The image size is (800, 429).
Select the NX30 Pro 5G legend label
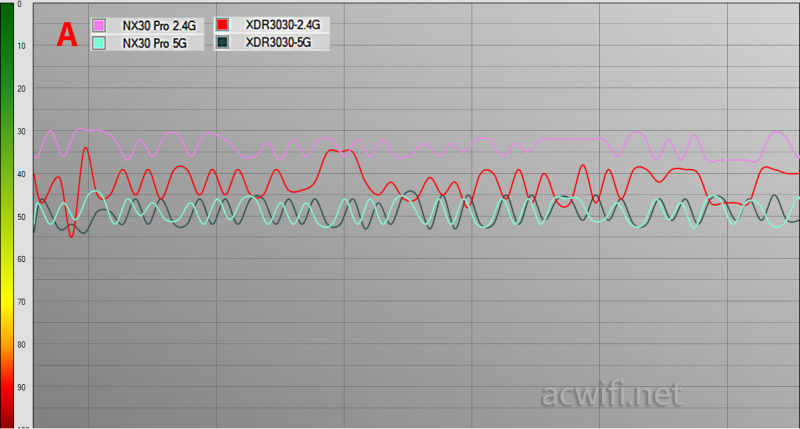[x=153, y=43]
